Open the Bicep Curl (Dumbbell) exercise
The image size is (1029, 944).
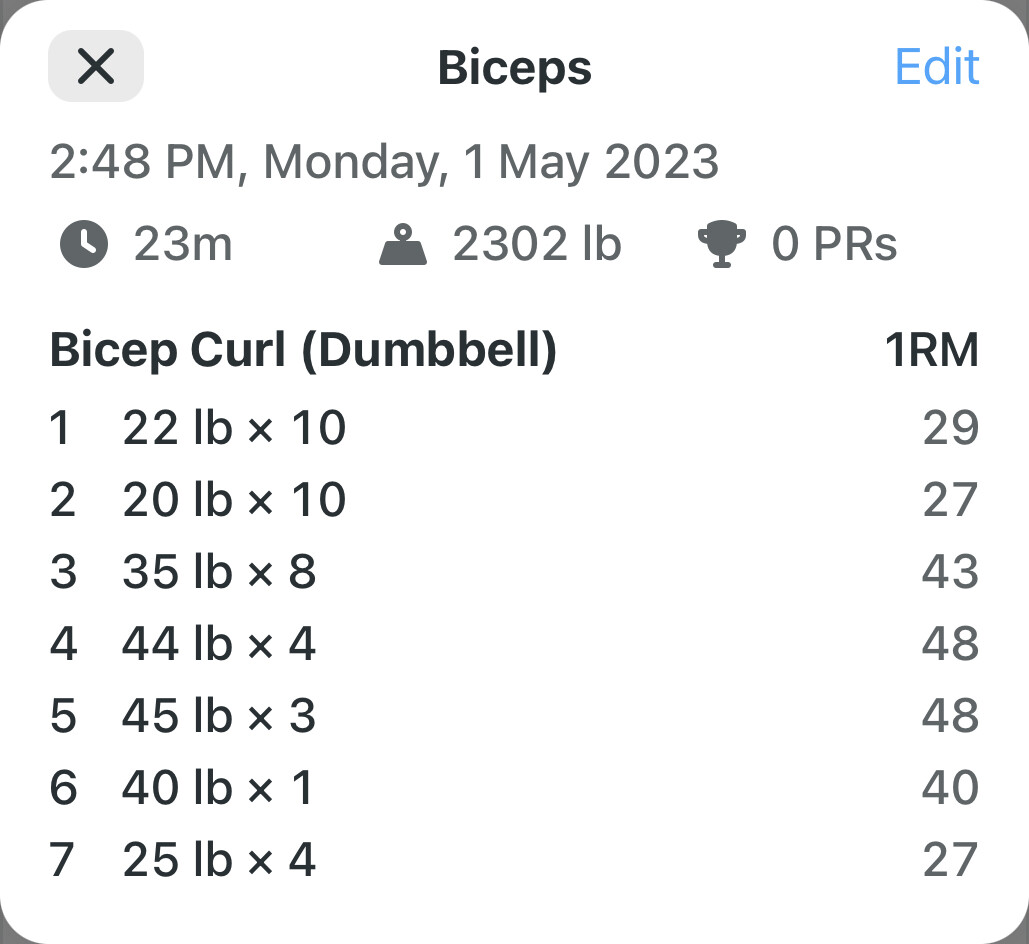tap(303, 350)
